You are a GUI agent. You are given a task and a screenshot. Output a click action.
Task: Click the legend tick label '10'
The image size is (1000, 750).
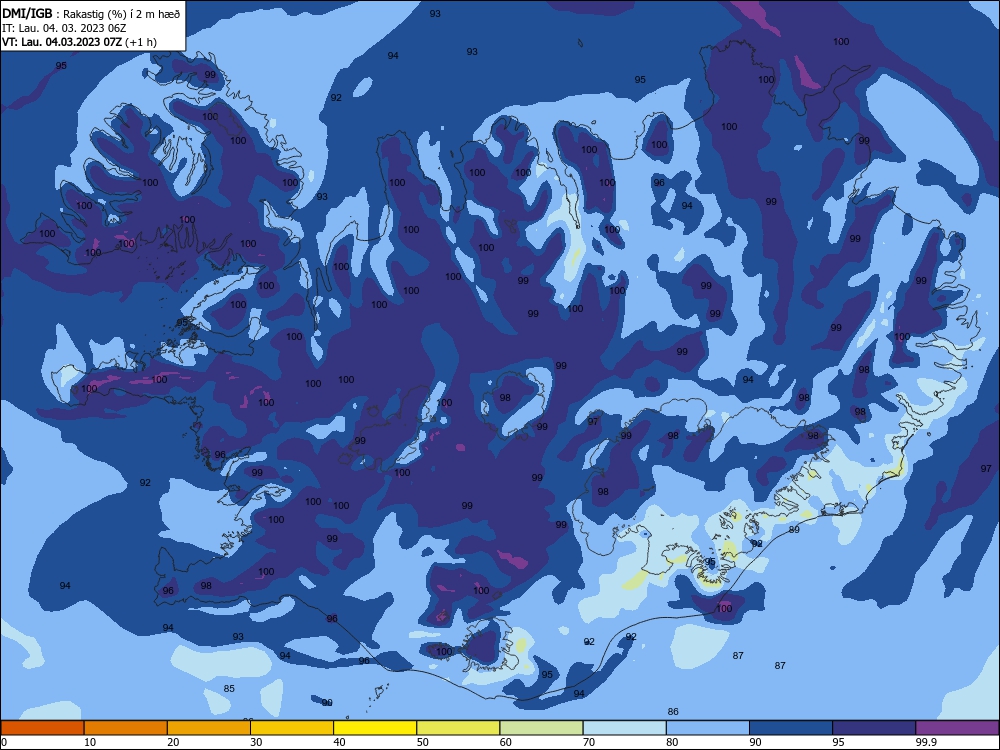(90, 742)
